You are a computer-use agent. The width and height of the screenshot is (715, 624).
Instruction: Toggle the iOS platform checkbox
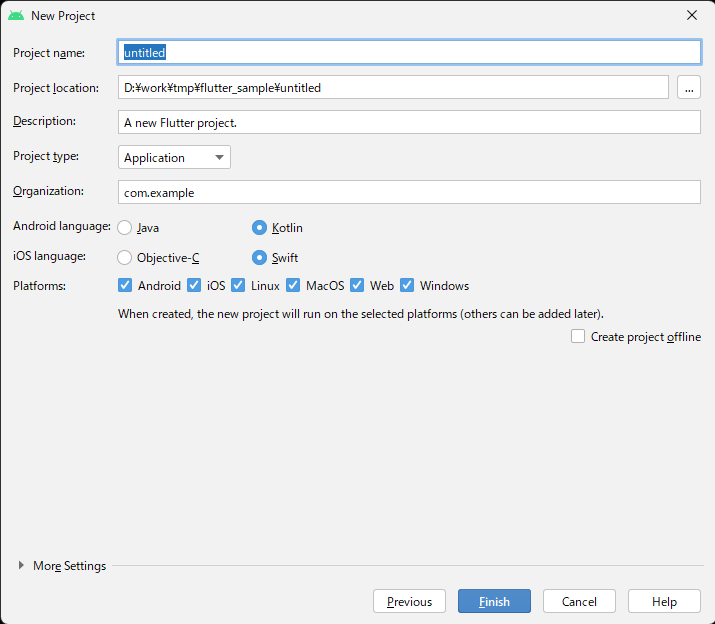[x=194, y=286]
